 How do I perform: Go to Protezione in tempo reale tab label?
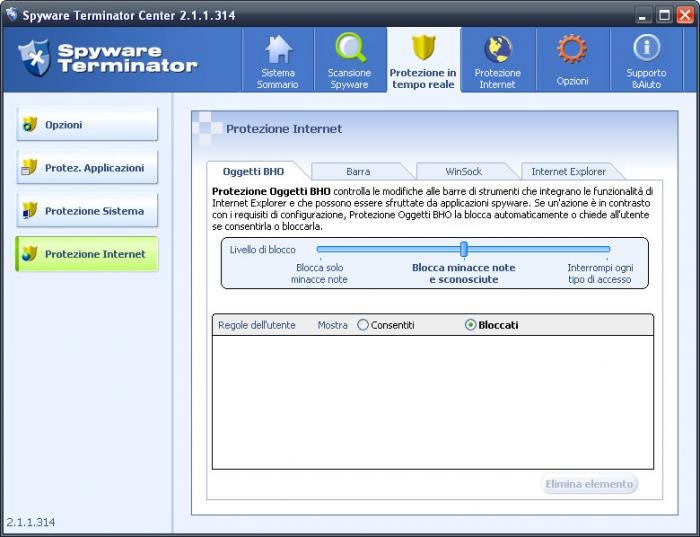click(x=423, y=79)
